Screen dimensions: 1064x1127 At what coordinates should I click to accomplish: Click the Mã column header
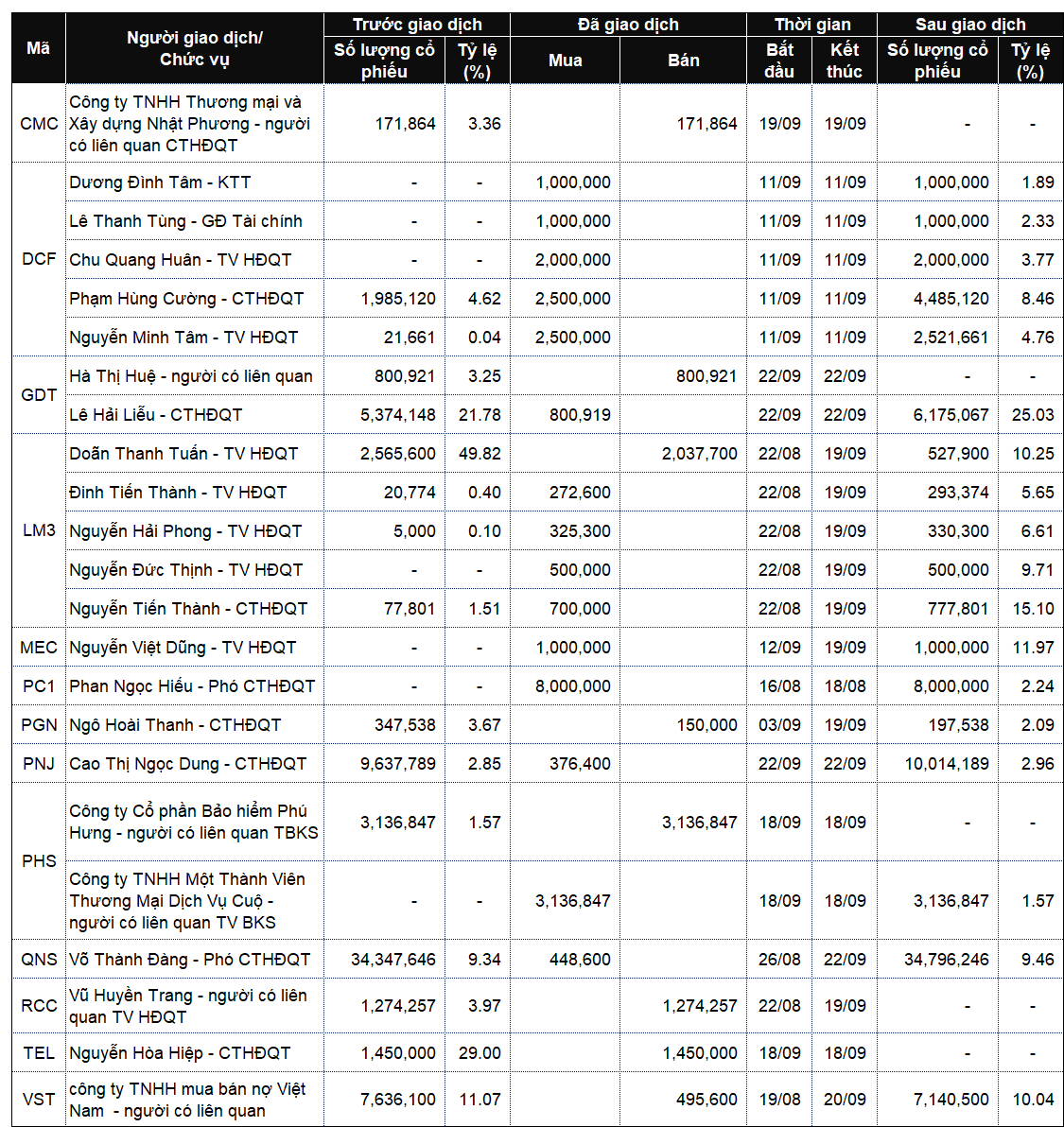click(x=38, y=48)
